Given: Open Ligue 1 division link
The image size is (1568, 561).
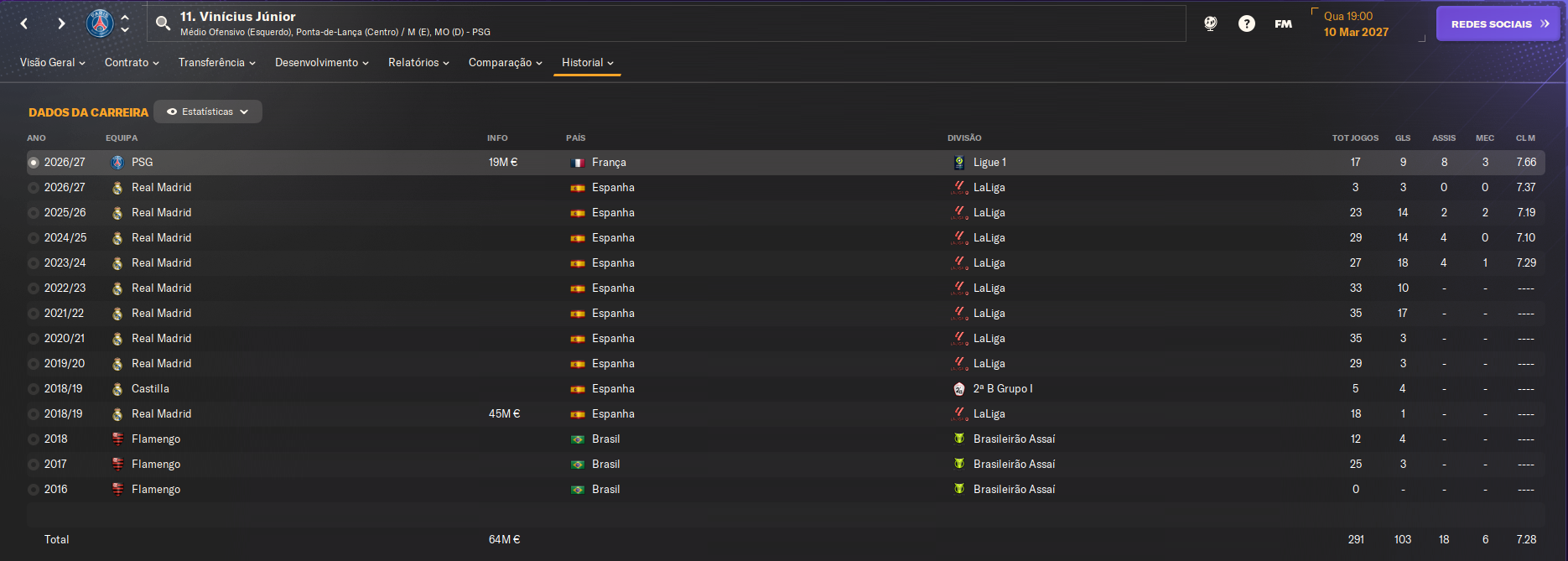Looking at the screenshot, I should tap(989, 163).
